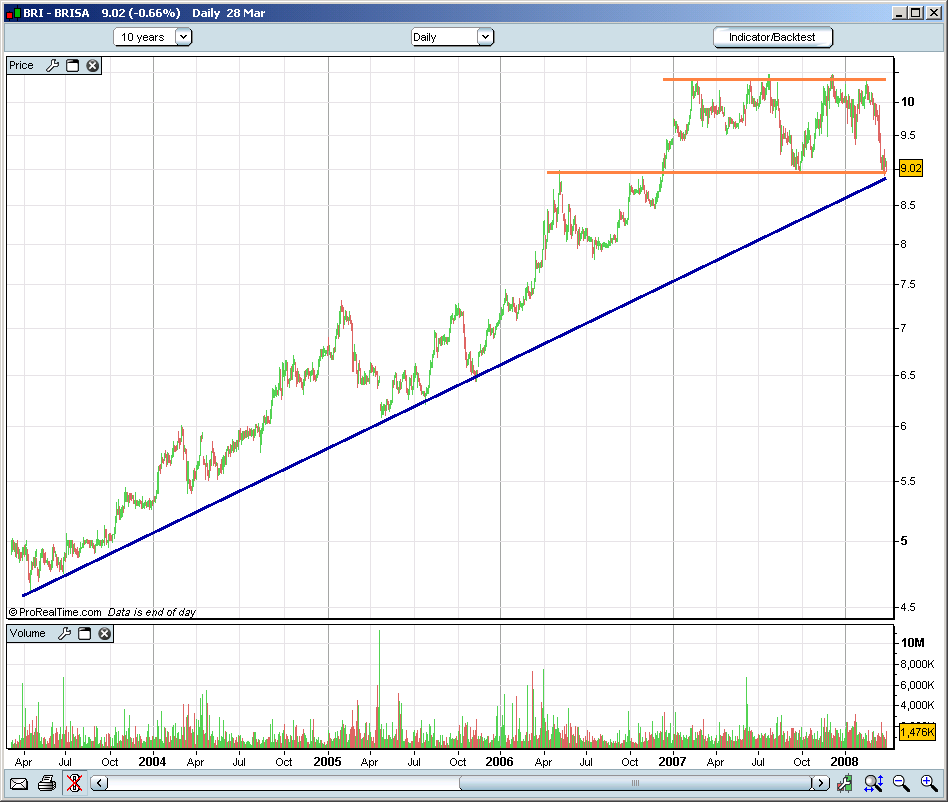
Task: Click the Volume panel label
Action: [x=27, y=633]
